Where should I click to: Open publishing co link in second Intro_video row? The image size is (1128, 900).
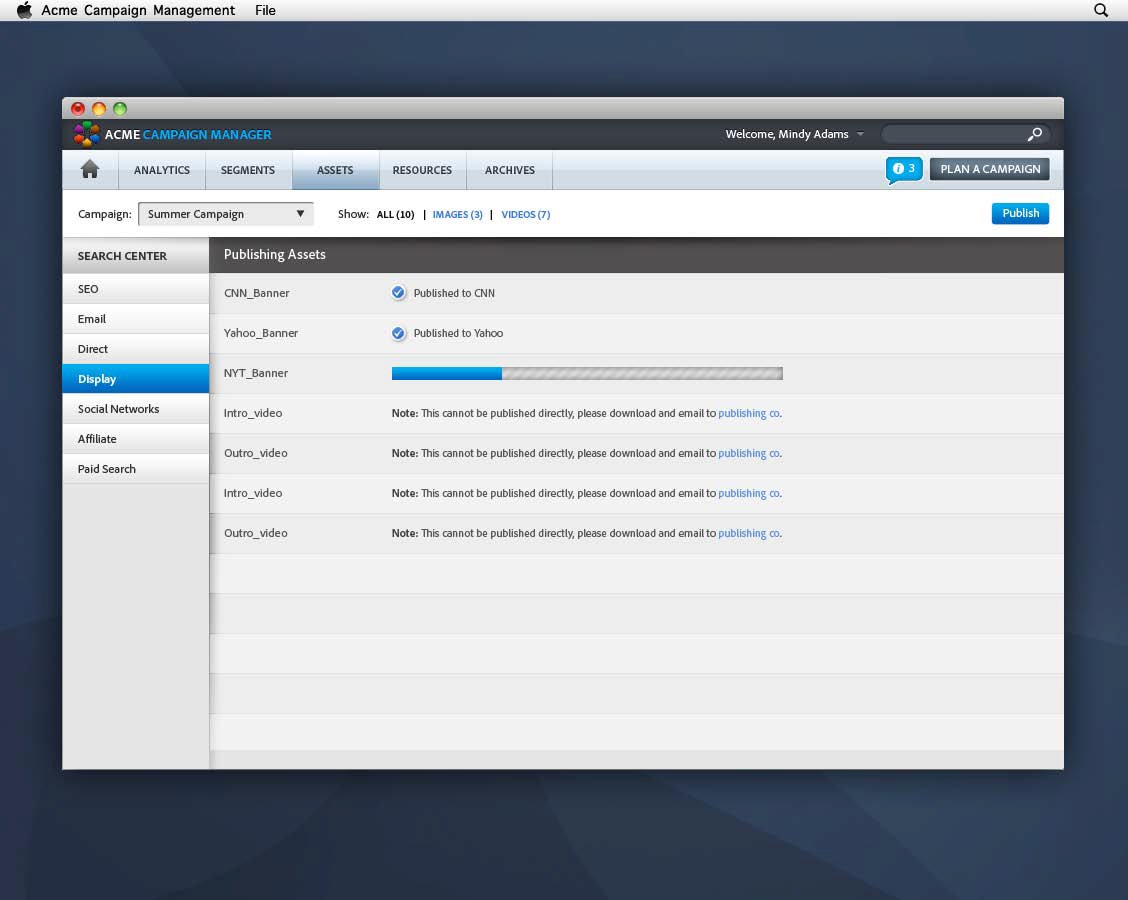749,494
